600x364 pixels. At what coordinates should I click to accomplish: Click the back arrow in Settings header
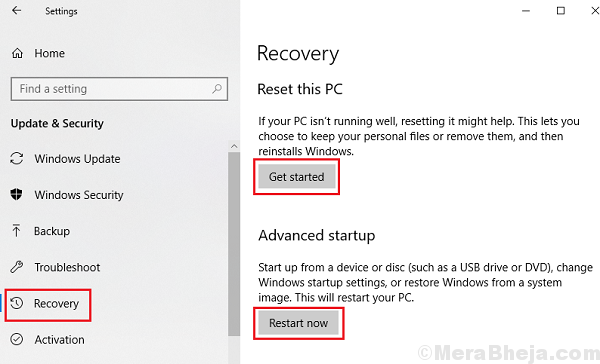tap(16, 10)
